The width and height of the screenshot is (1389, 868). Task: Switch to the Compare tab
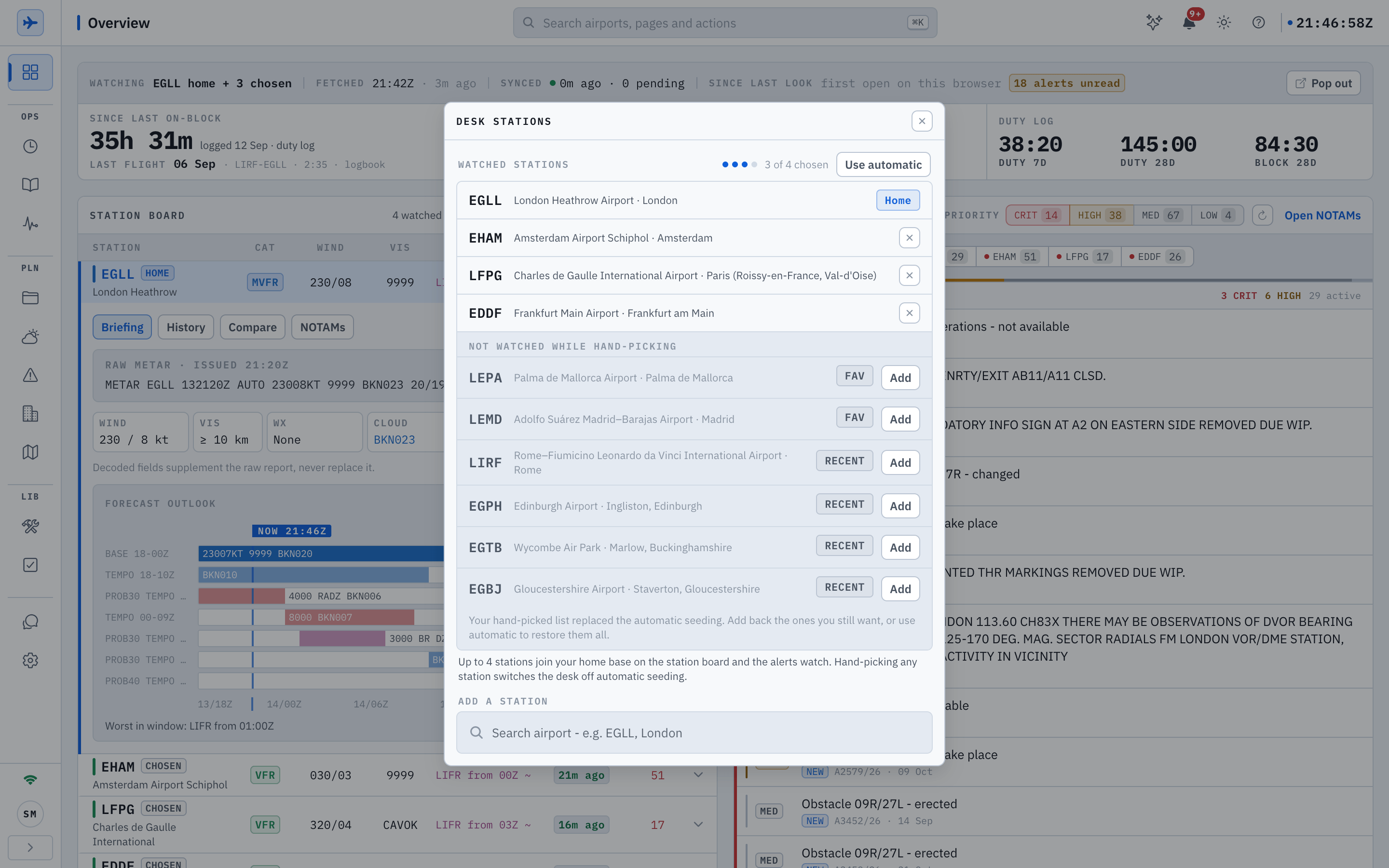pos(253,327)
